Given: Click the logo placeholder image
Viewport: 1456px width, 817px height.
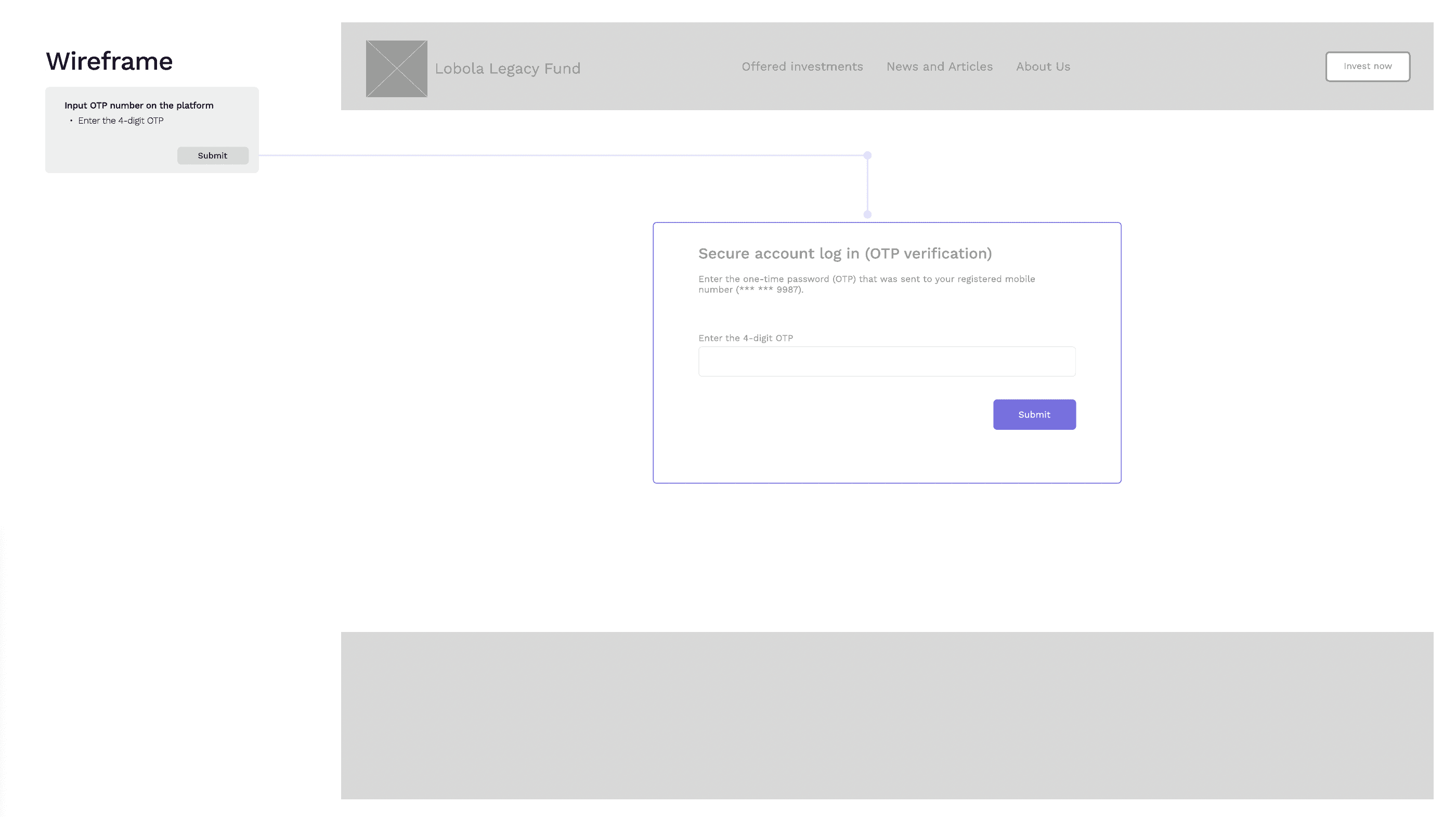Looking at the screenshot, I should [396, 69].
